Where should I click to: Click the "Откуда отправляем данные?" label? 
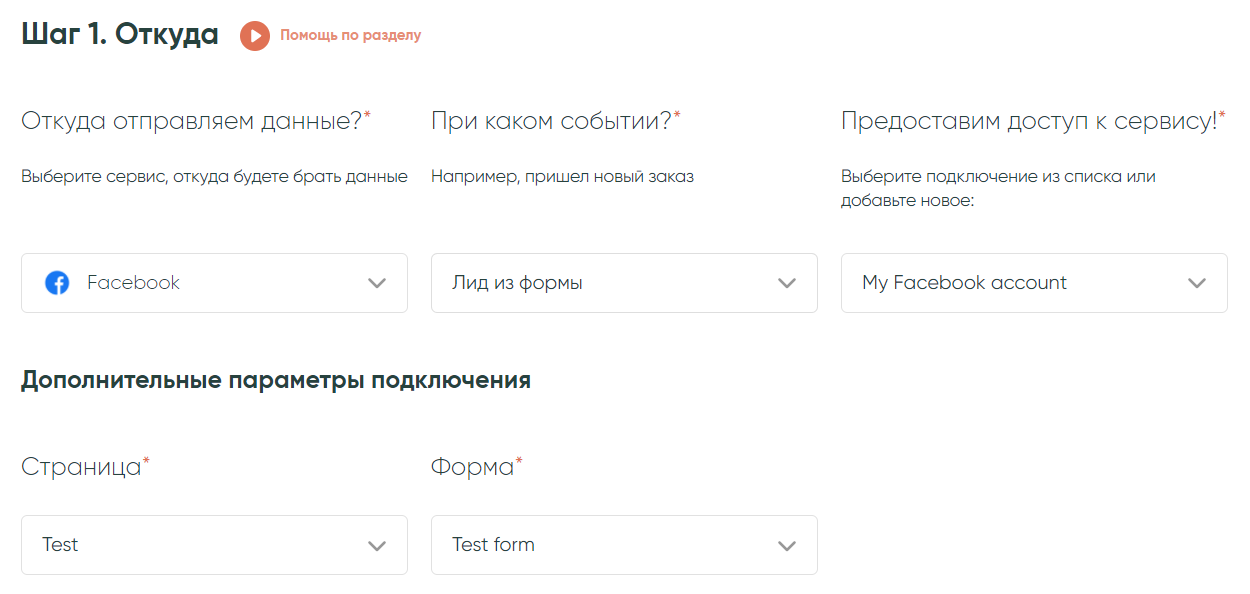[x=191, y=122]
